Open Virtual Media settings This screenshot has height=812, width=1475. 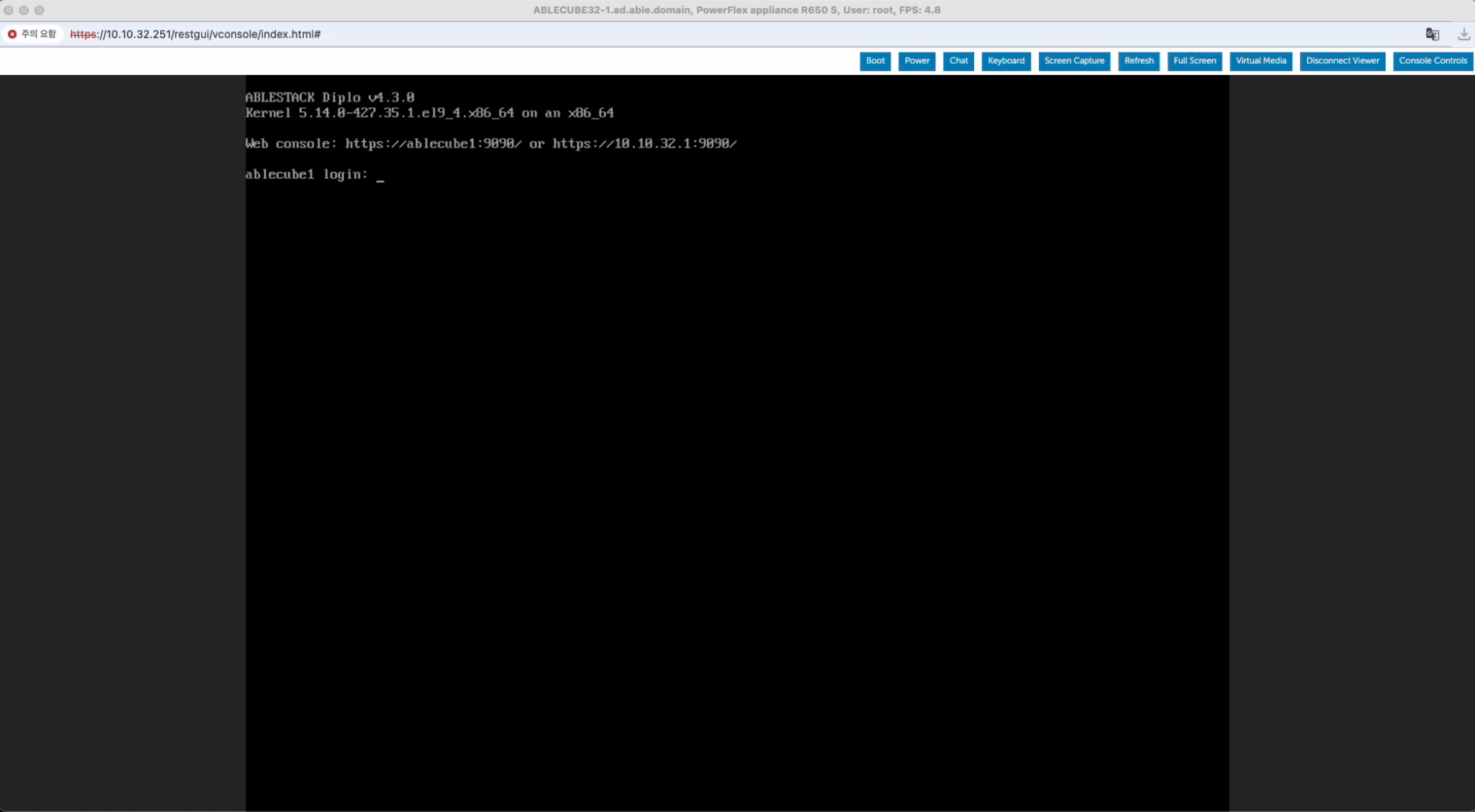1260,61
